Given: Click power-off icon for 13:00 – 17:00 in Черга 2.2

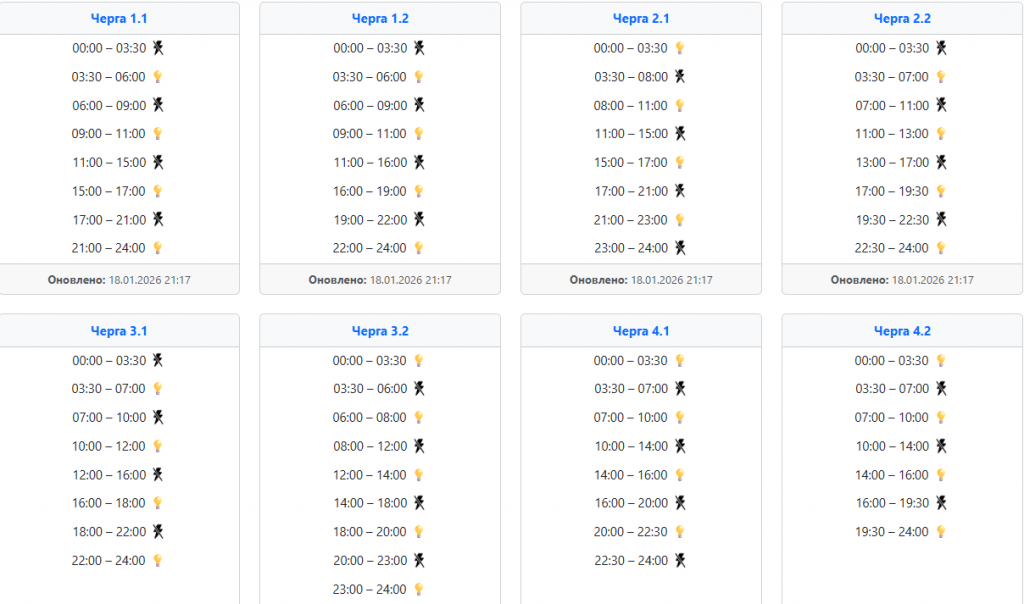Looking at the screenshot, I should point(941,162).
